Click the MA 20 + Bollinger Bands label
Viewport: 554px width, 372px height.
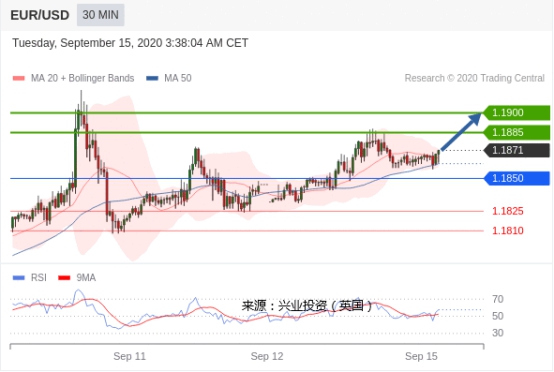(82, 78)
